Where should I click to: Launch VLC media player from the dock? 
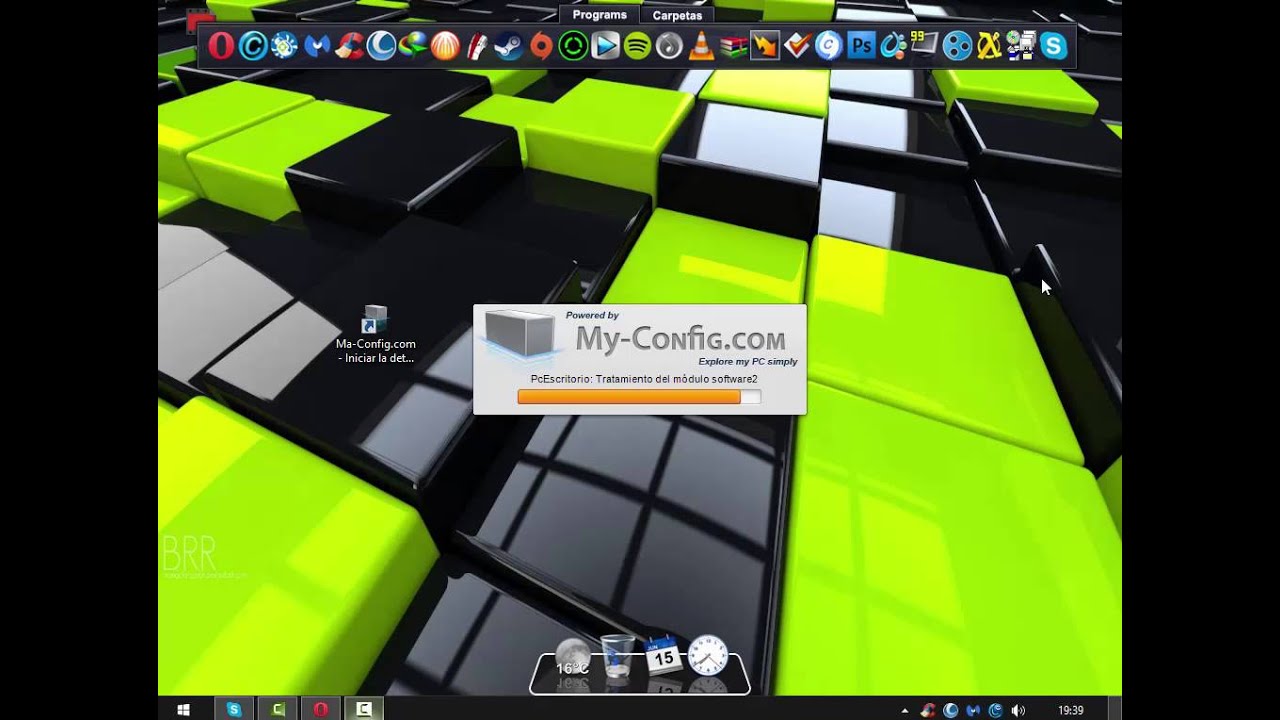[x=702, y=46]
